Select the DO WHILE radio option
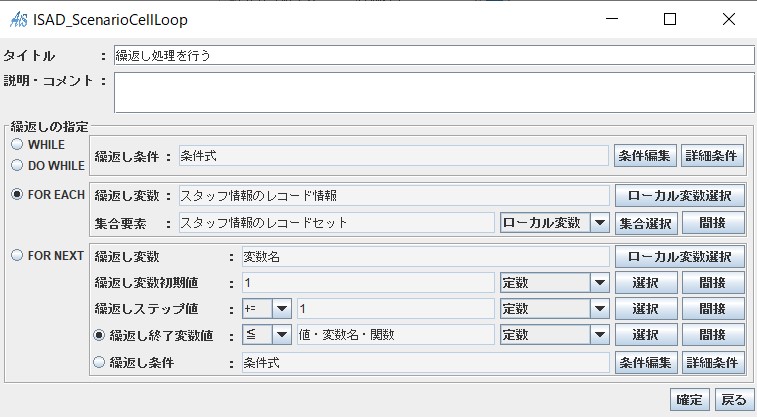This screenshot has width=757, height=417. point(17,166)
